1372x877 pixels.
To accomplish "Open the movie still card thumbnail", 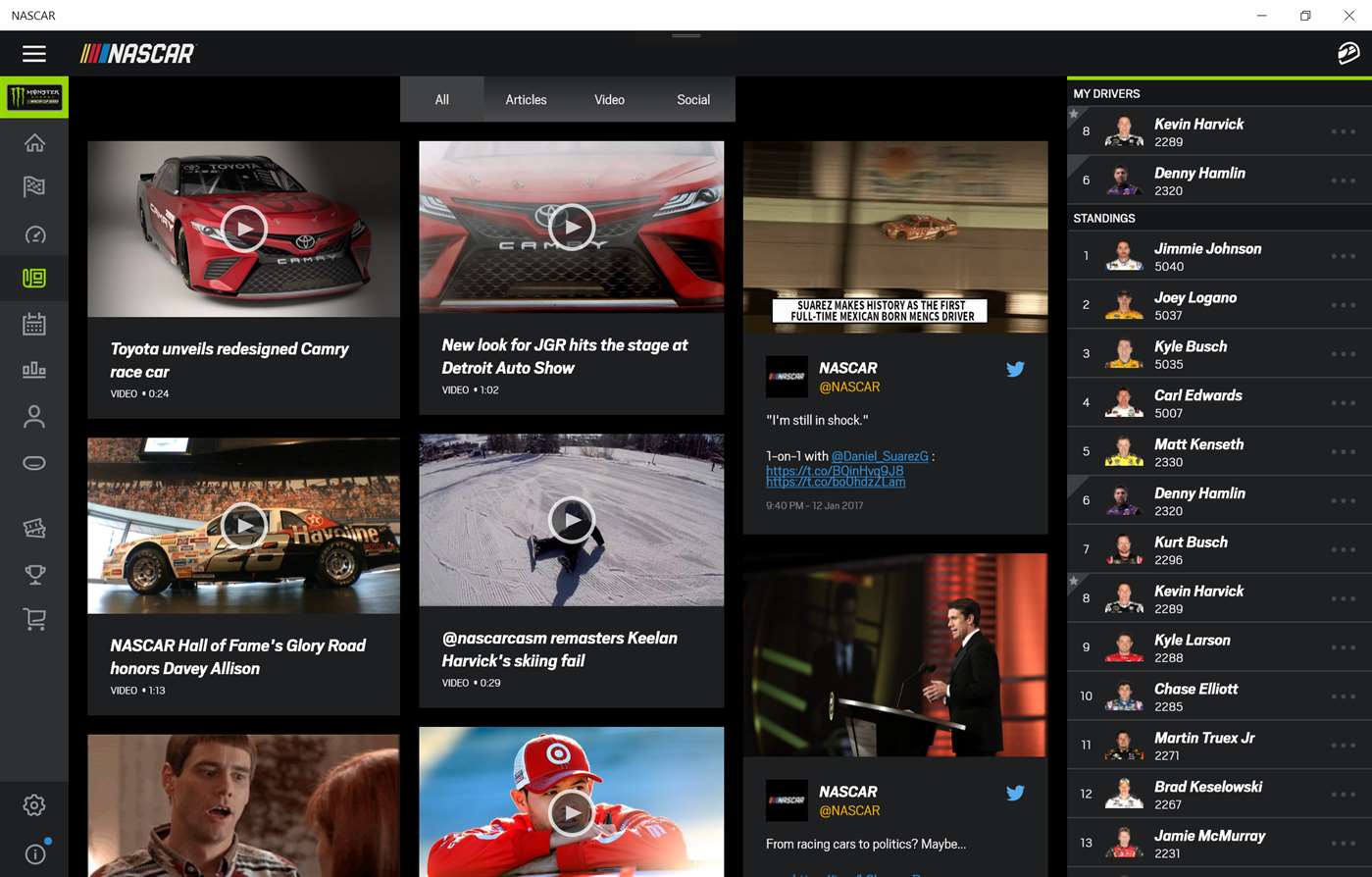I will tap(243, 805).
